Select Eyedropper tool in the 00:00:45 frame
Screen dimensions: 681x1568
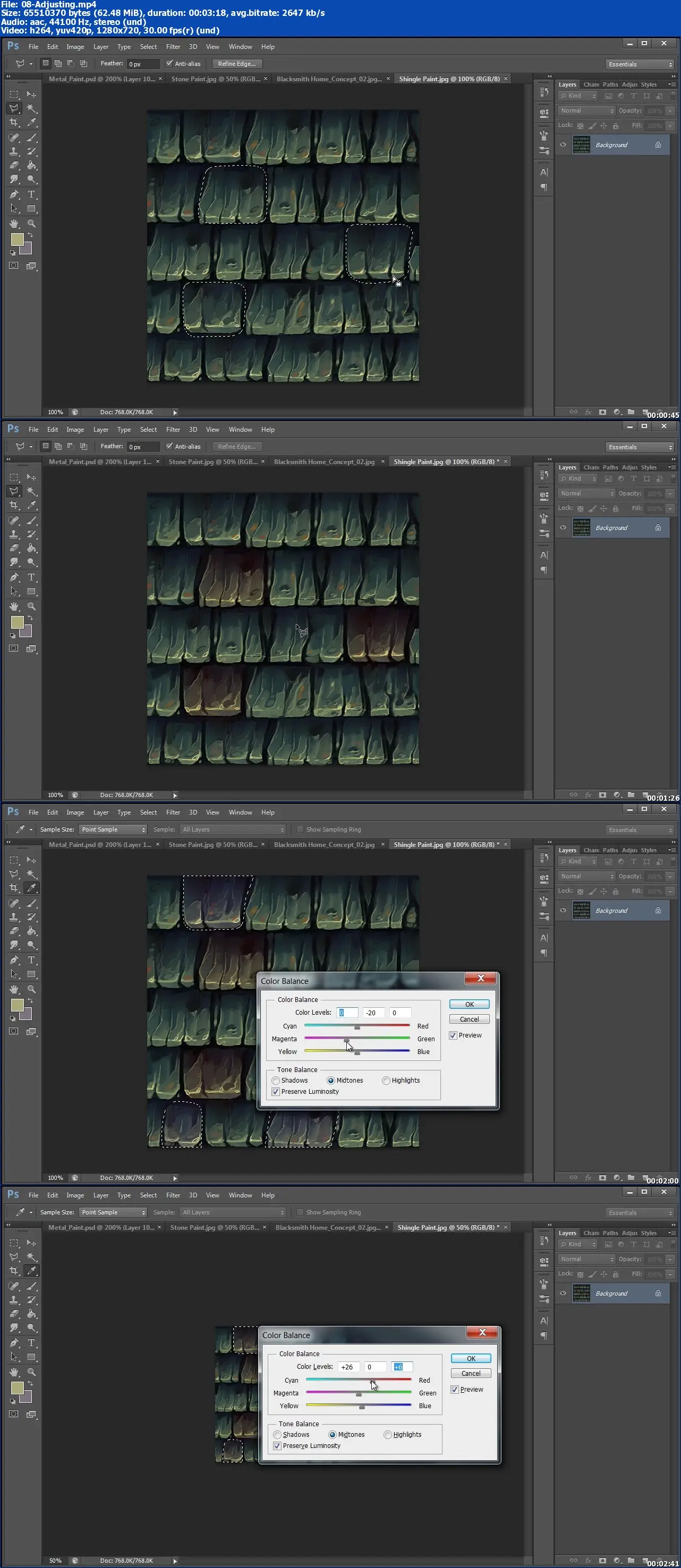coord(31,122)
